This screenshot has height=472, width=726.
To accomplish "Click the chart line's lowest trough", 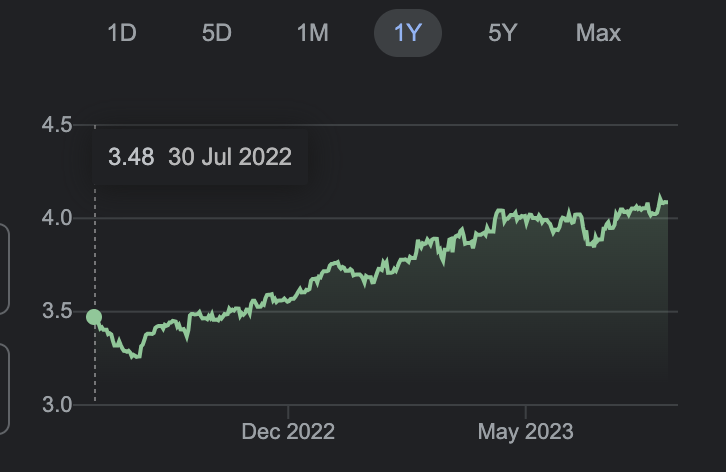I will [x=136, y=356].
